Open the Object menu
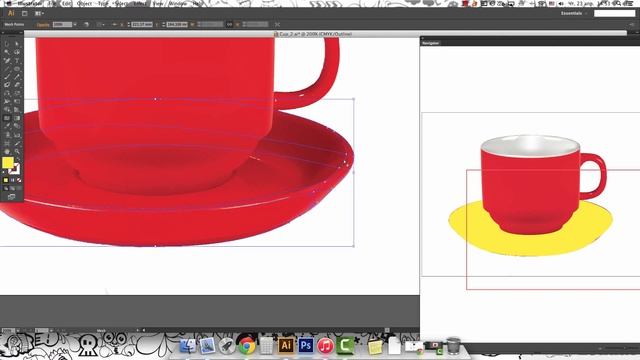This screenshot has height=360, width=640. pos(84,4)
